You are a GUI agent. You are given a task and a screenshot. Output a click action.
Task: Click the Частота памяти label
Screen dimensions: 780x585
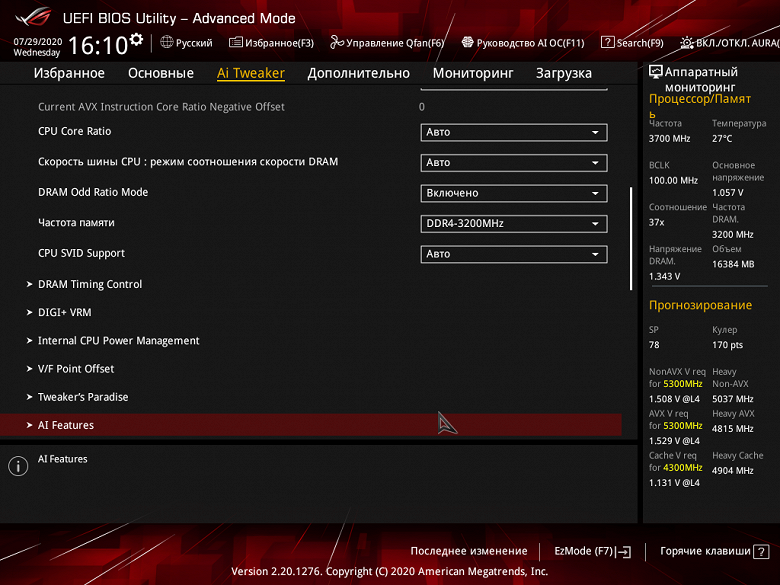[76, 222]
